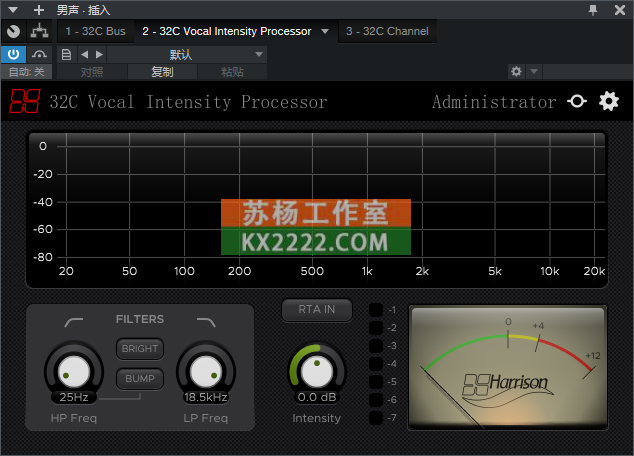Open the preset file icon
This screenshot has height=456, width=634.
(x=66, y=54)
